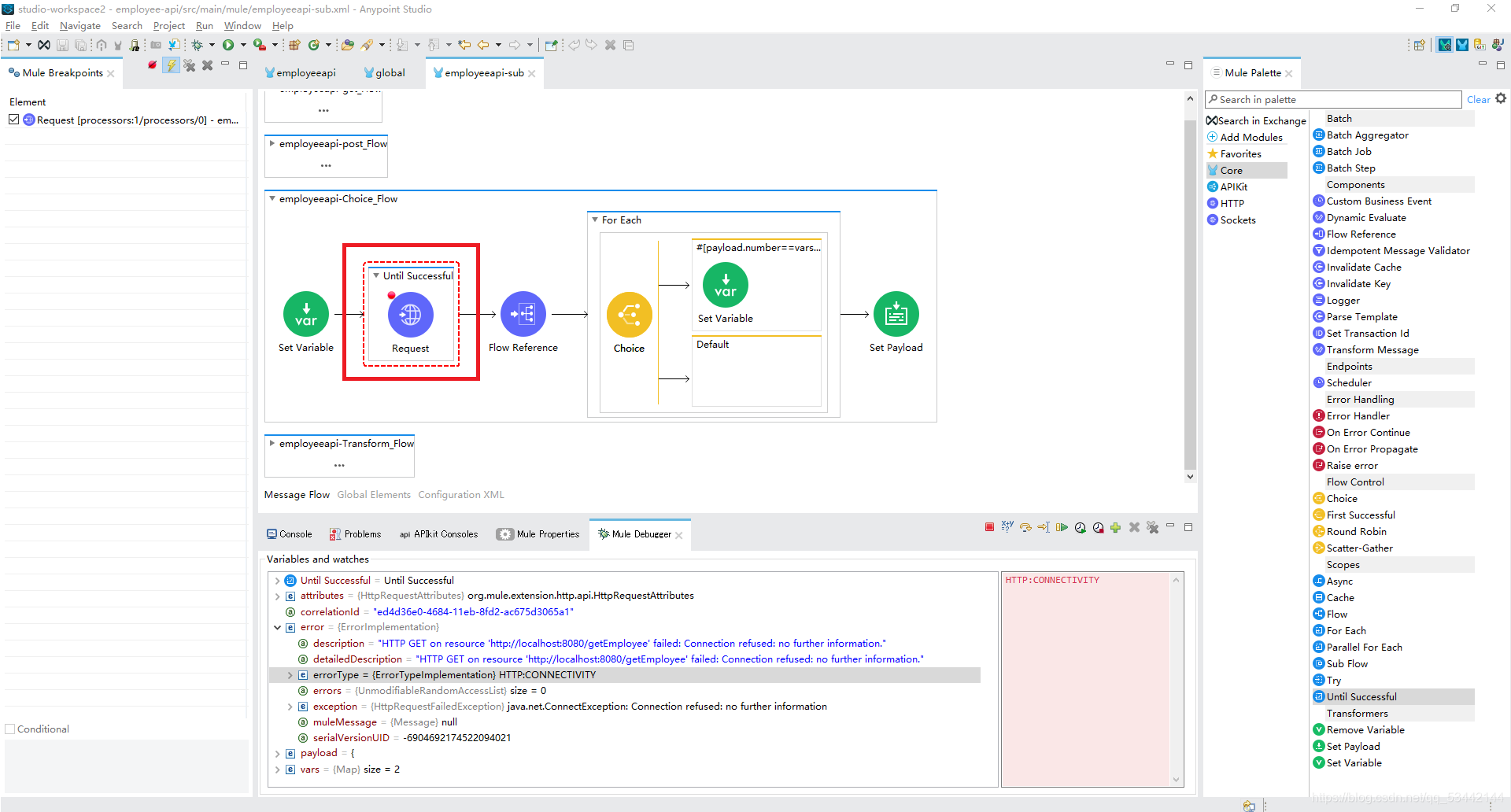The height and width of the screenshot is (812, 1511).
Task: Select the HTTP Request component icon
Action: (410, 315)
